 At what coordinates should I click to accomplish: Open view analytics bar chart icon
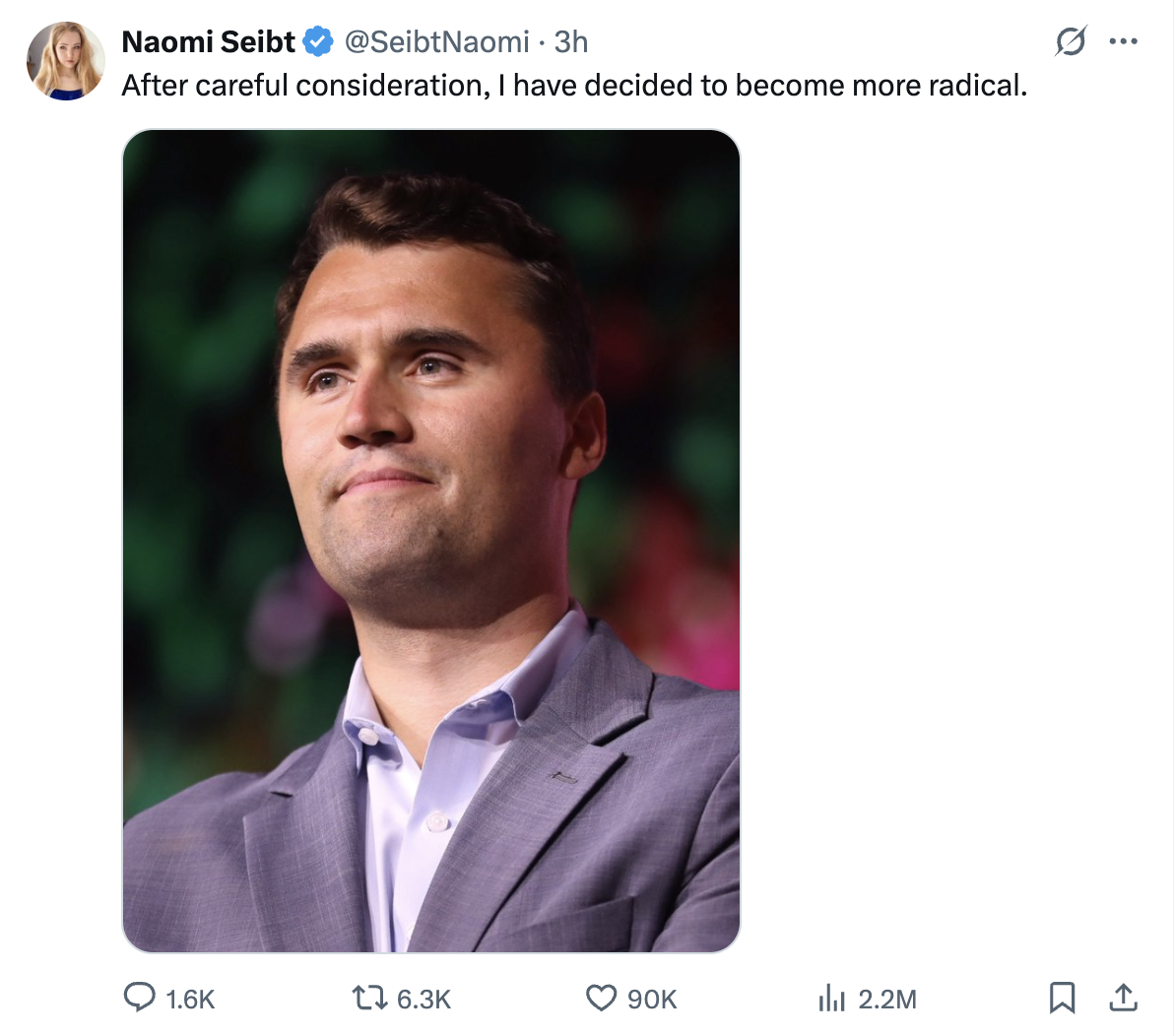click(832, 999)
